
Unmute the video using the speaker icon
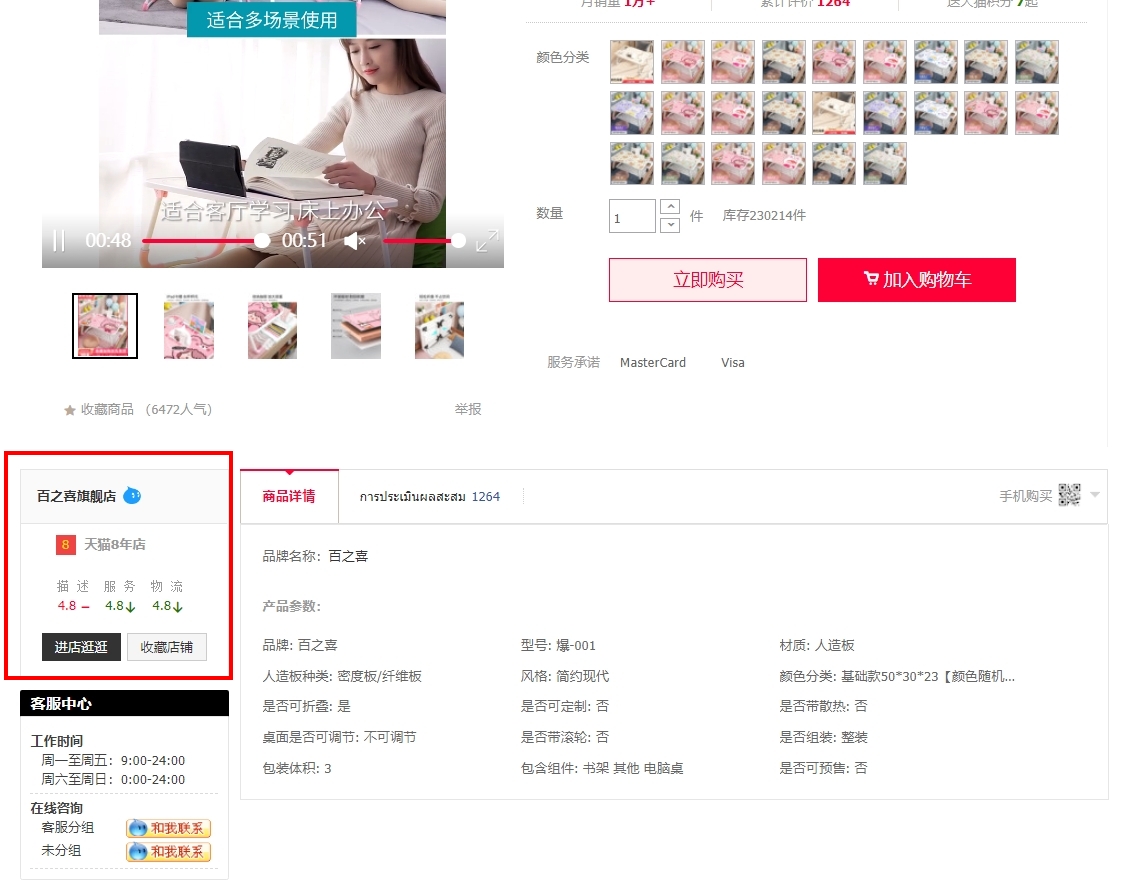[x=354, y=241]
